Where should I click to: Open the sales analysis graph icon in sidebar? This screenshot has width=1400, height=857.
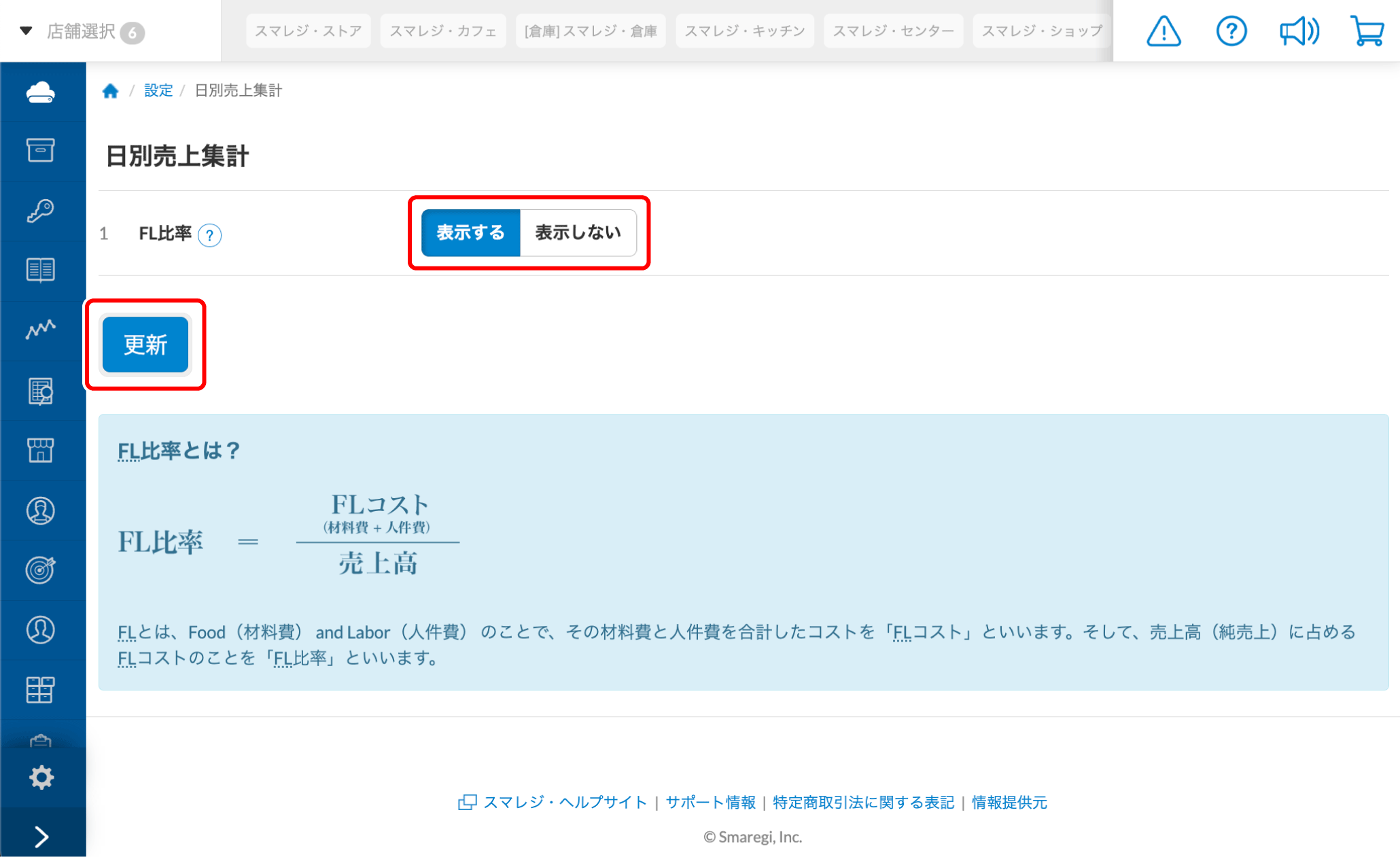pyautogui.click(x=41, y=330)
